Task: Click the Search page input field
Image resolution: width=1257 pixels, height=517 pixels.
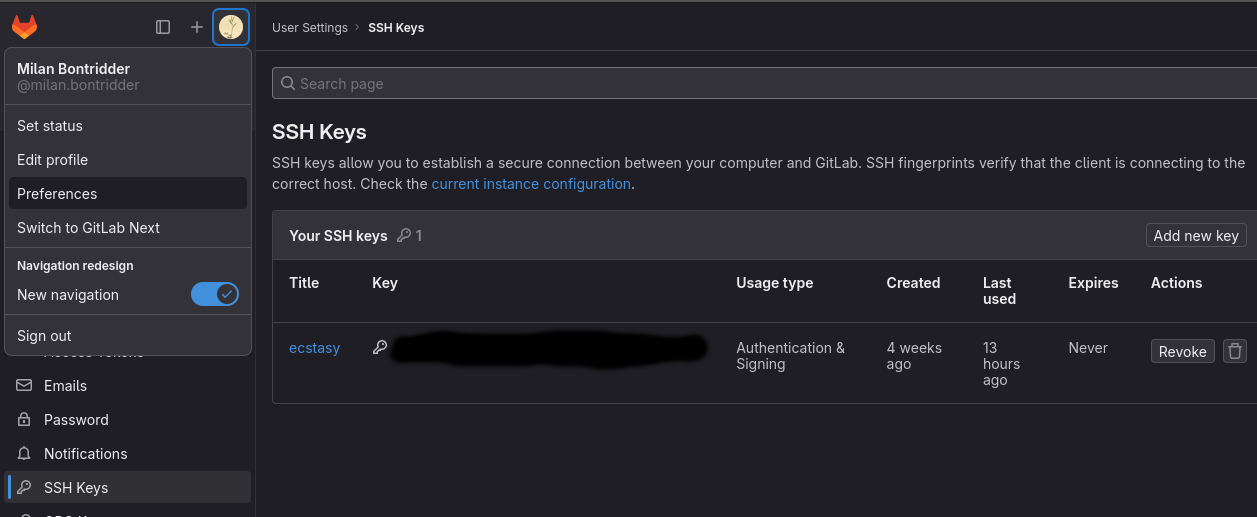Action: (x=764, y=83)
